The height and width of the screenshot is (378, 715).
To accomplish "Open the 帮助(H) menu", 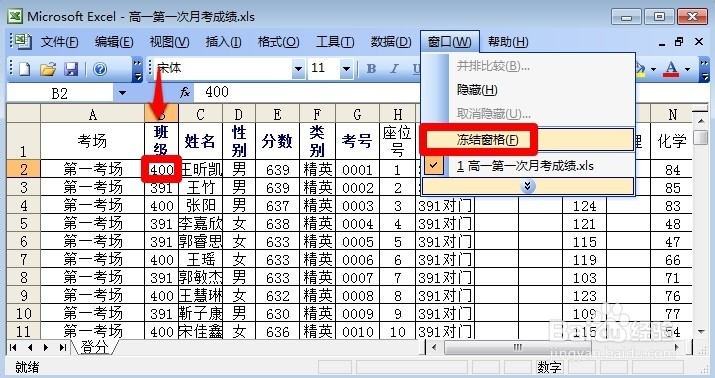I will point(508,42).
